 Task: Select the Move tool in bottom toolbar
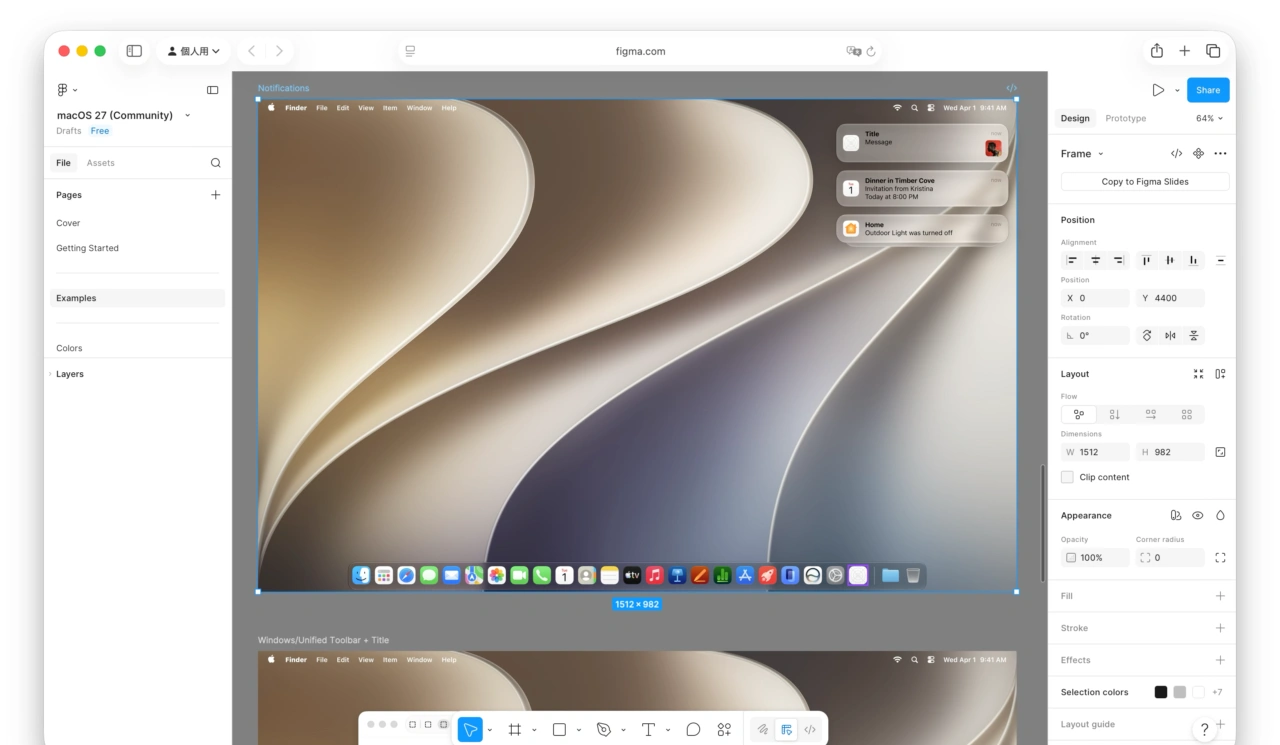point(470,730)
